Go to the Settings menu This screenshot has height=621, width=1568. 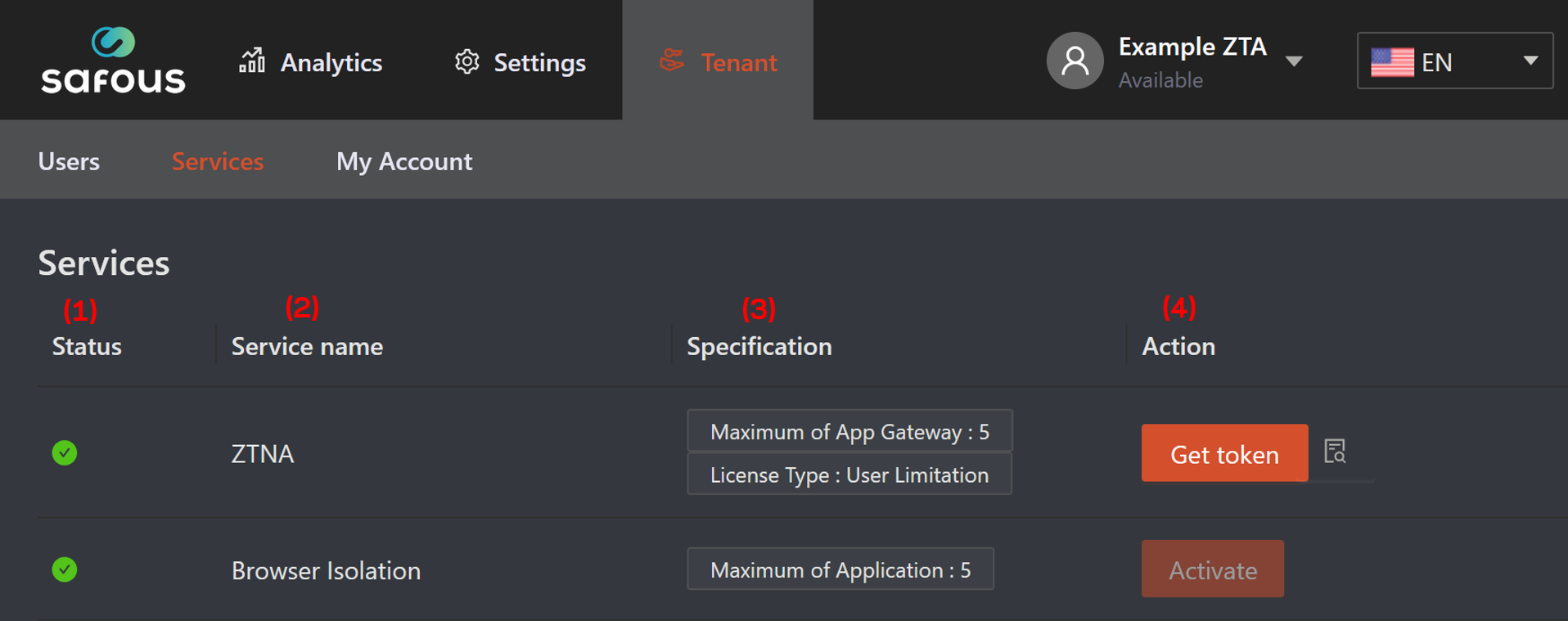539,62
